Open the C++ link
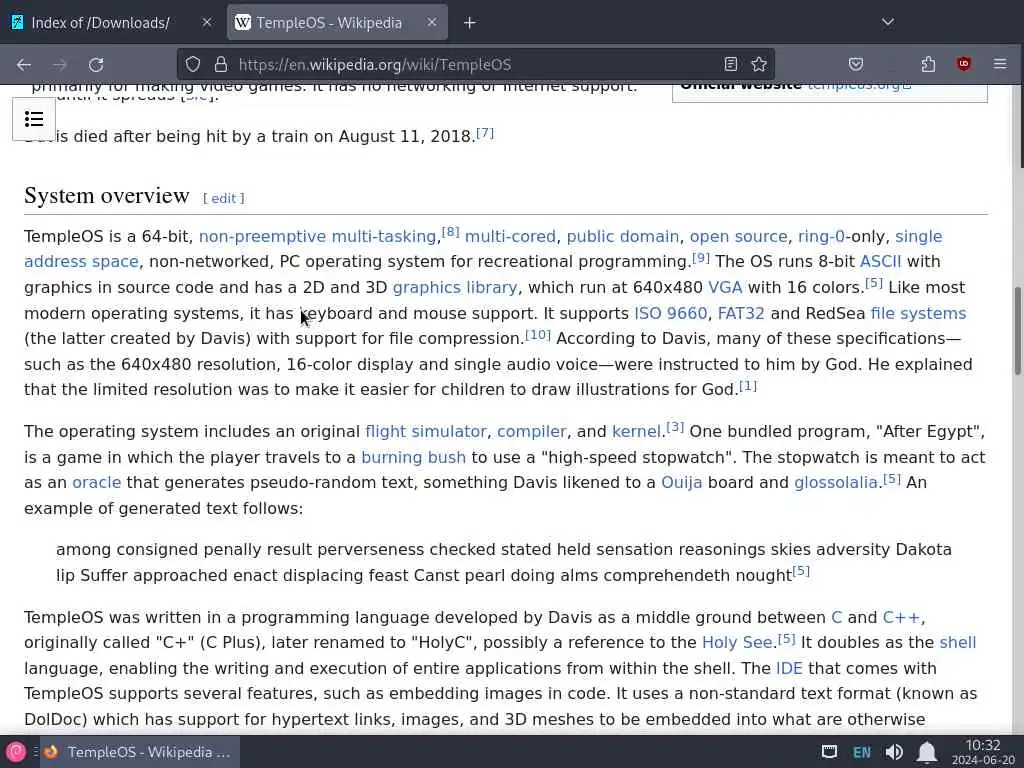The width and height of the screenshot is (1024, 768). pos(901,618)
